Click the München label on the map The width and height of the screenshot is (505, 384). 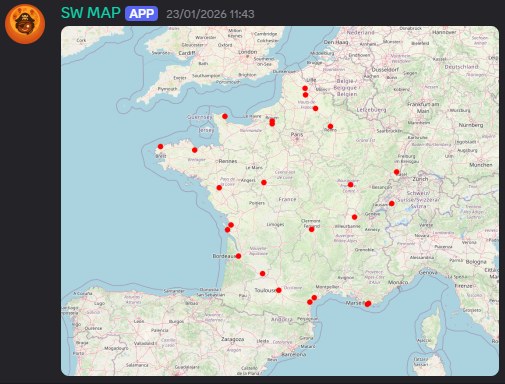[x=481, y=165]
